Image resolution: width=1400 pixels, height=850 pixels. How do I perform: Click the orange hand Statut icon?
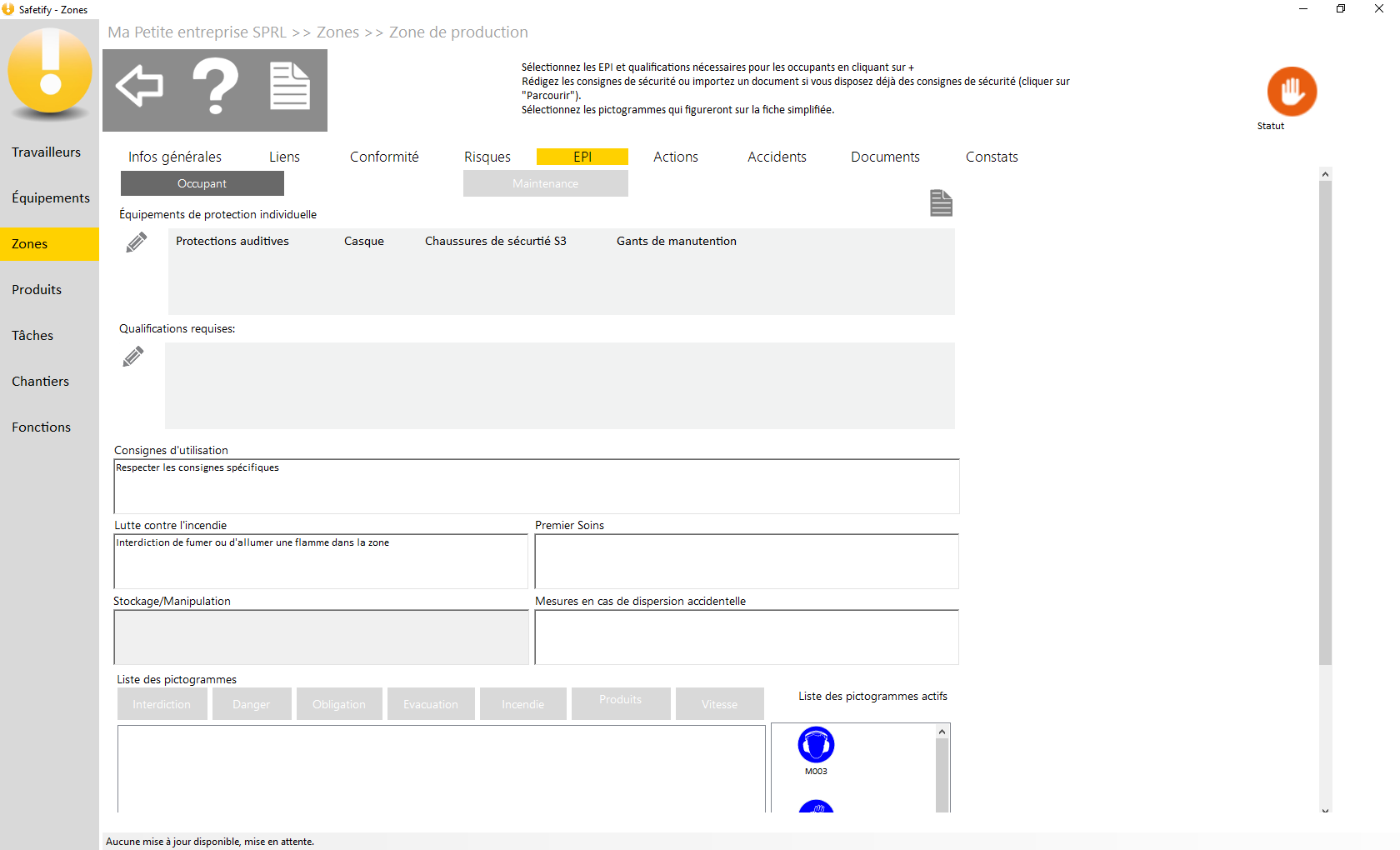pyautogui.click(x=1292, y=92)
